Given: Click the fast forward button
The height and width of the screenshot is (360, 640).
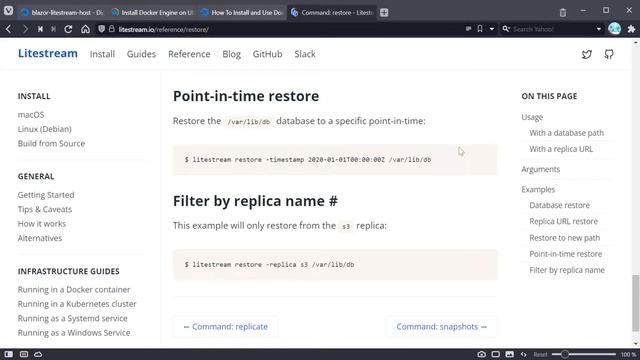Looking at the screenshot, I should pyautogui.click(x=53, y=29).
